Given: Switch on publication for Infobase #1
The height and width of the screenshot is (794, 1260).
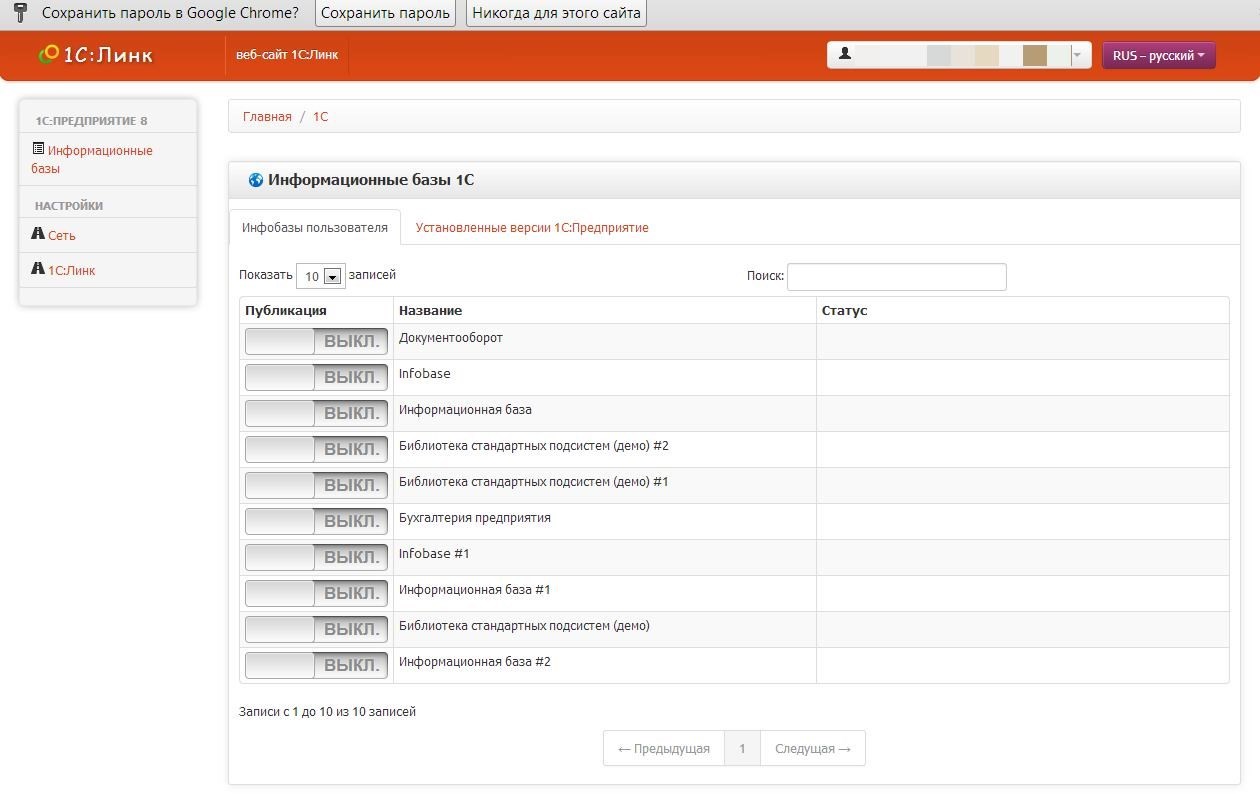Looking at the screenshot, I should (316, 557).
